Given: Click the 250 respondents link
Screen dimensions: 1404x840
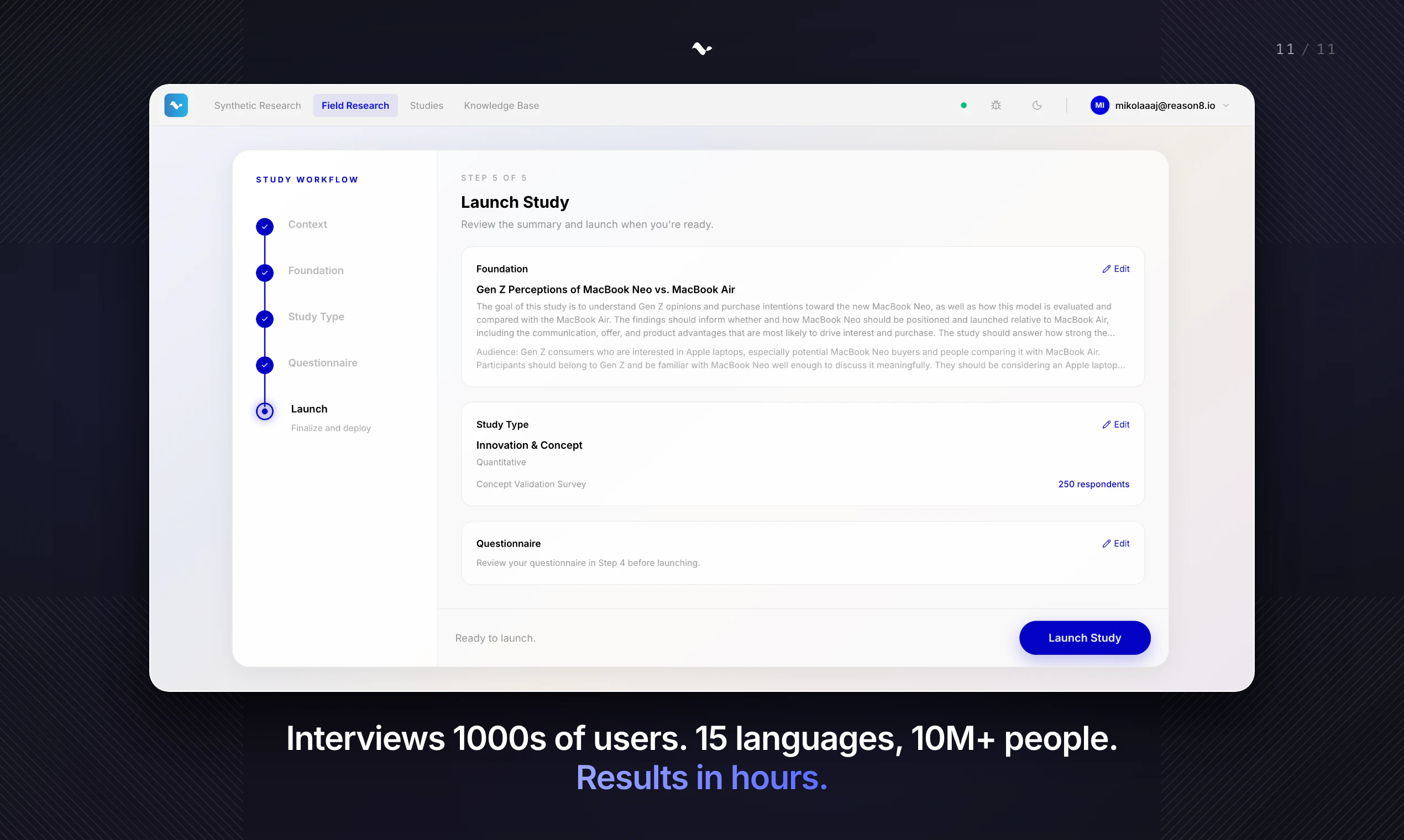Looking at the screenshot, I should click(1093, 484).
